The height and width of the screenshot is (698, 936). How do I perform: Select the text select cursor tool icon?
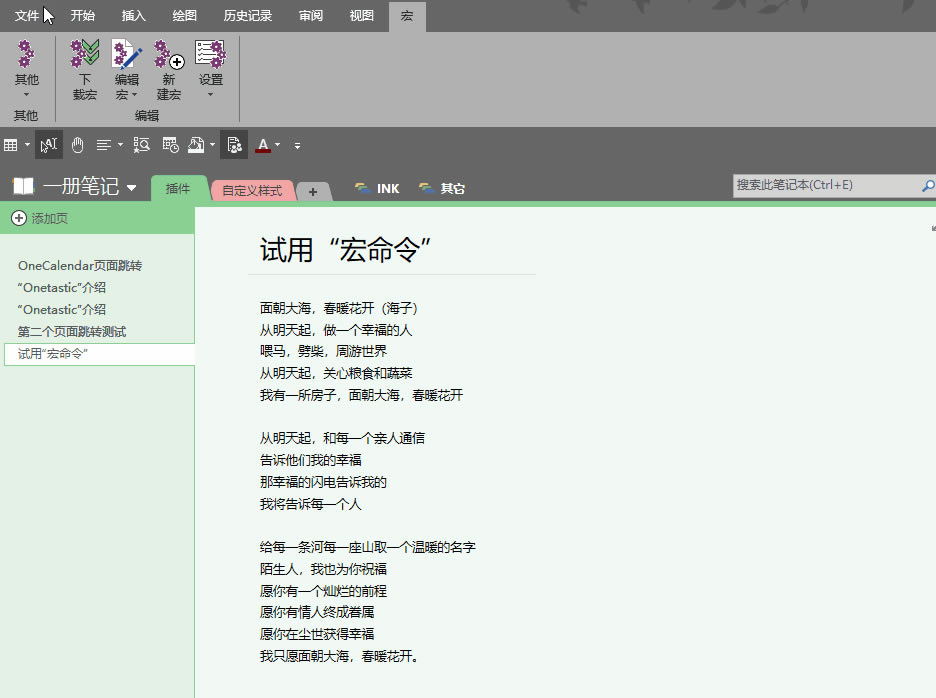click(x=48, y=144)
